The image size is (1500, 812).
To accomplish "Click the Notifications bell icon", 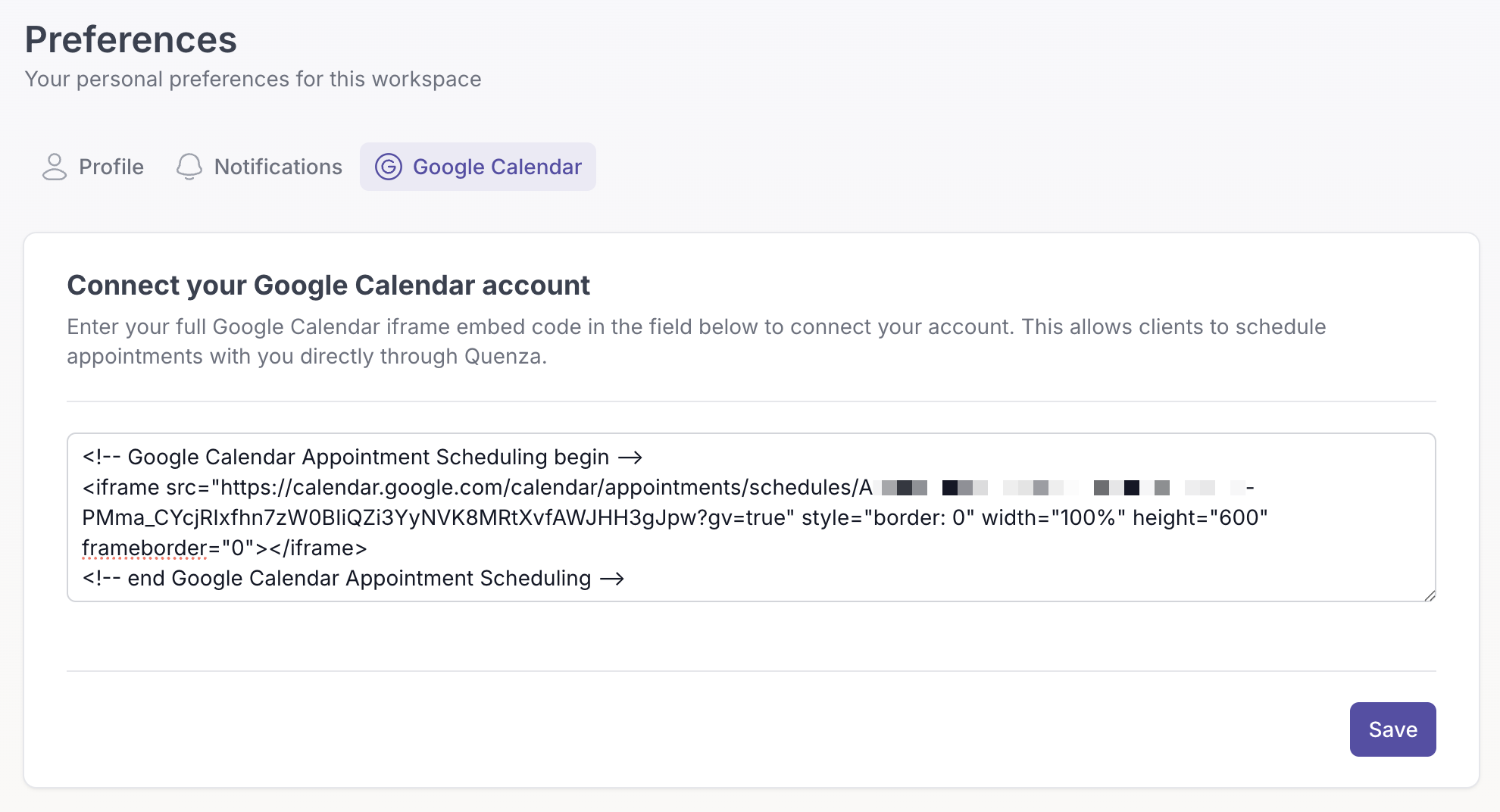I will tap(189, 167).
